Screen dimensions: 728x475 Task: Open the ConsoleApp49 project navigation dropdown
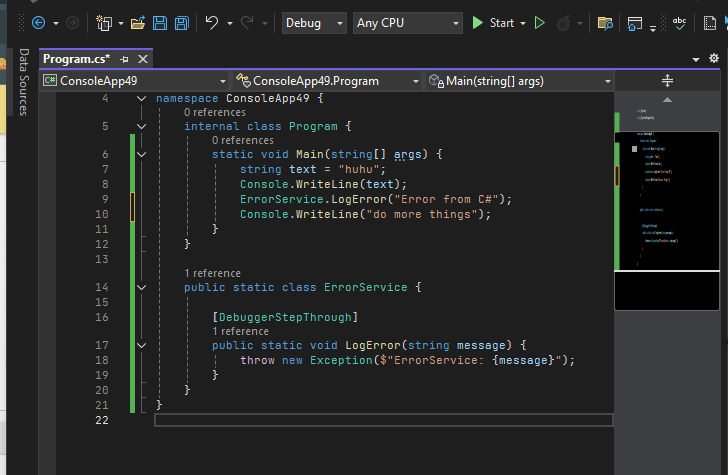coord(134,81)
